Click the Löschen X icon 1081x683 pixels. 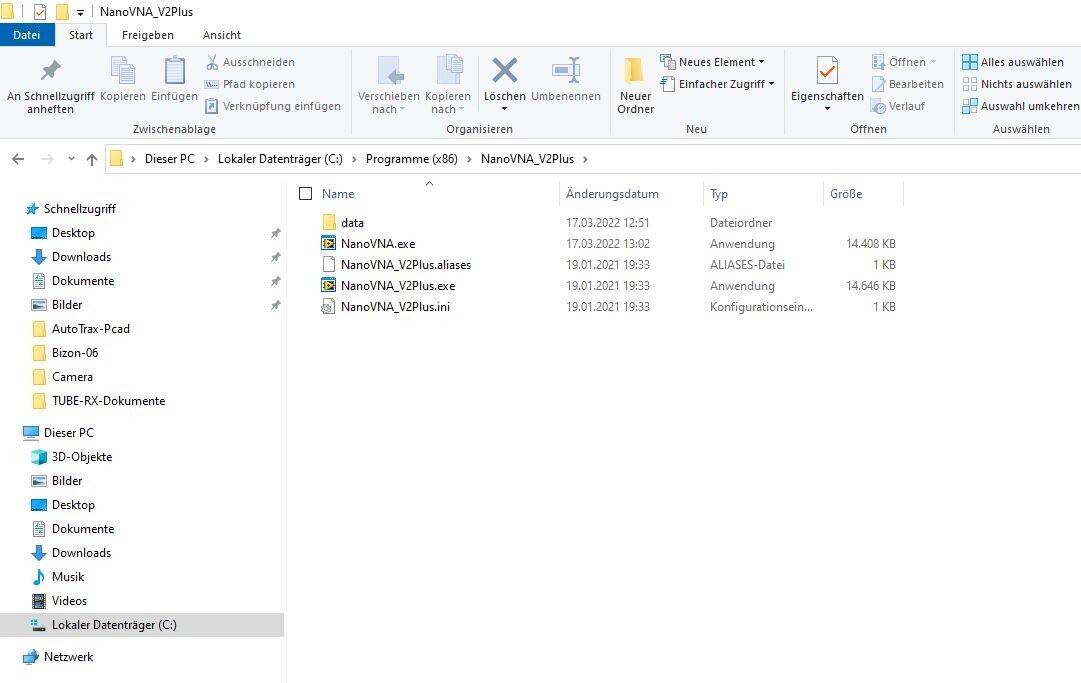click(505, 70)
